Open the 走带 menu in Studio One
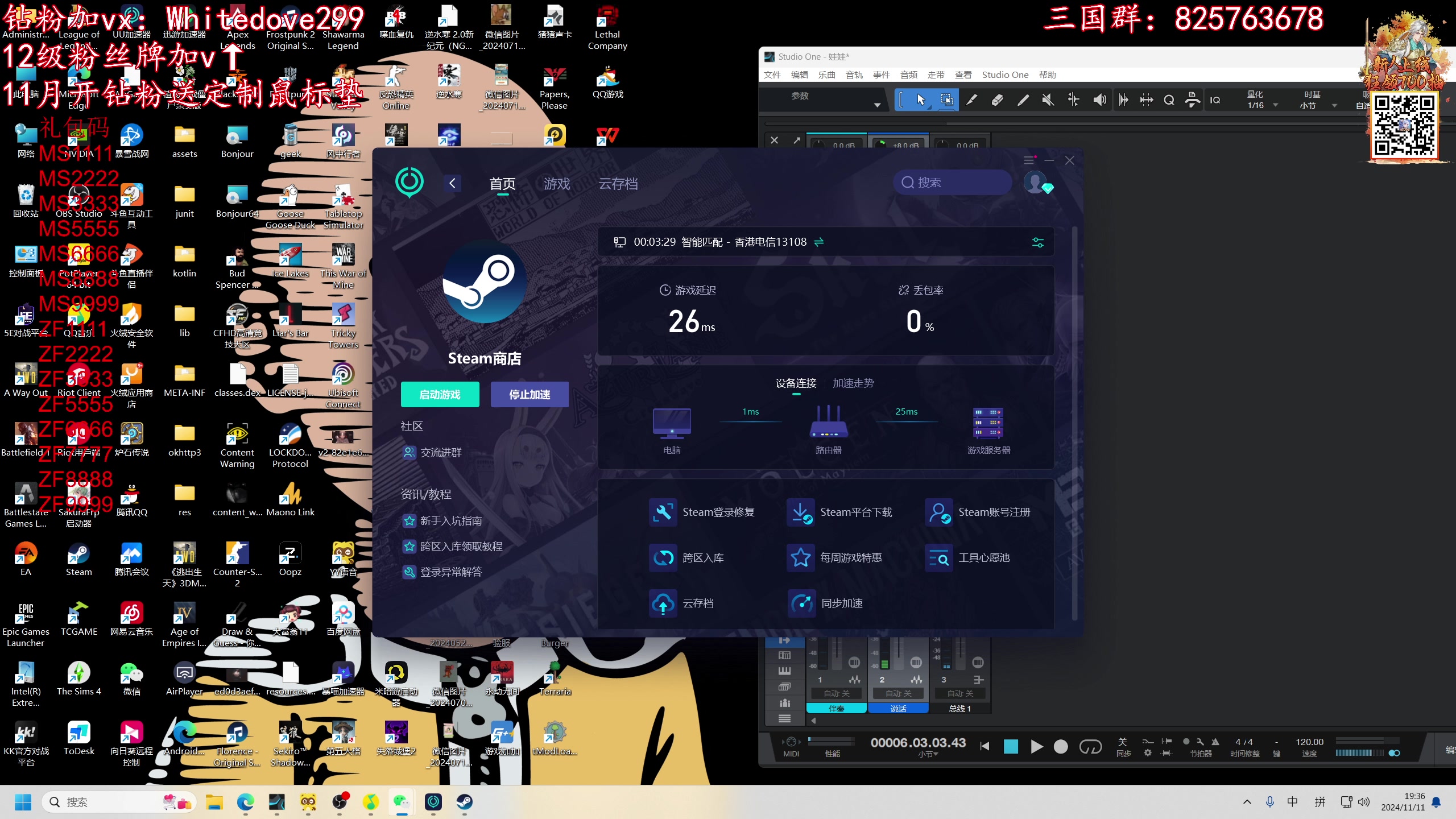Image resolution: width=1456 pixels, height=819 pixels. pos(936,75)
